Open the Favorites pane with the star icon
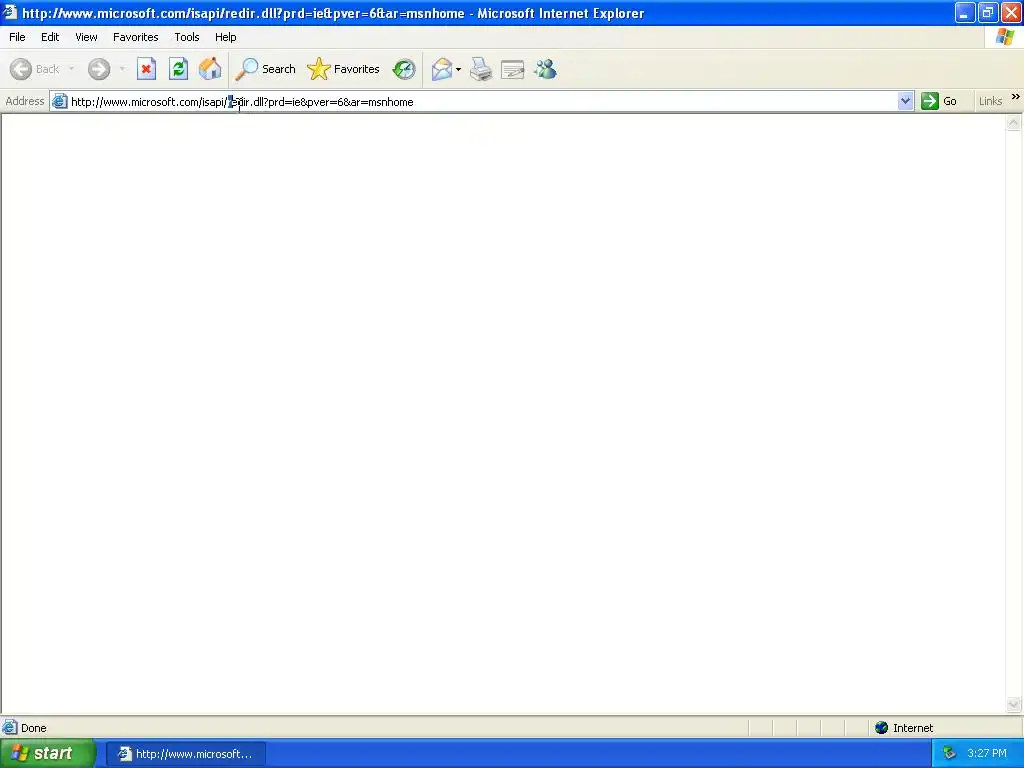Viewport: 1024px width, 768px height. [x=344, y=69]
